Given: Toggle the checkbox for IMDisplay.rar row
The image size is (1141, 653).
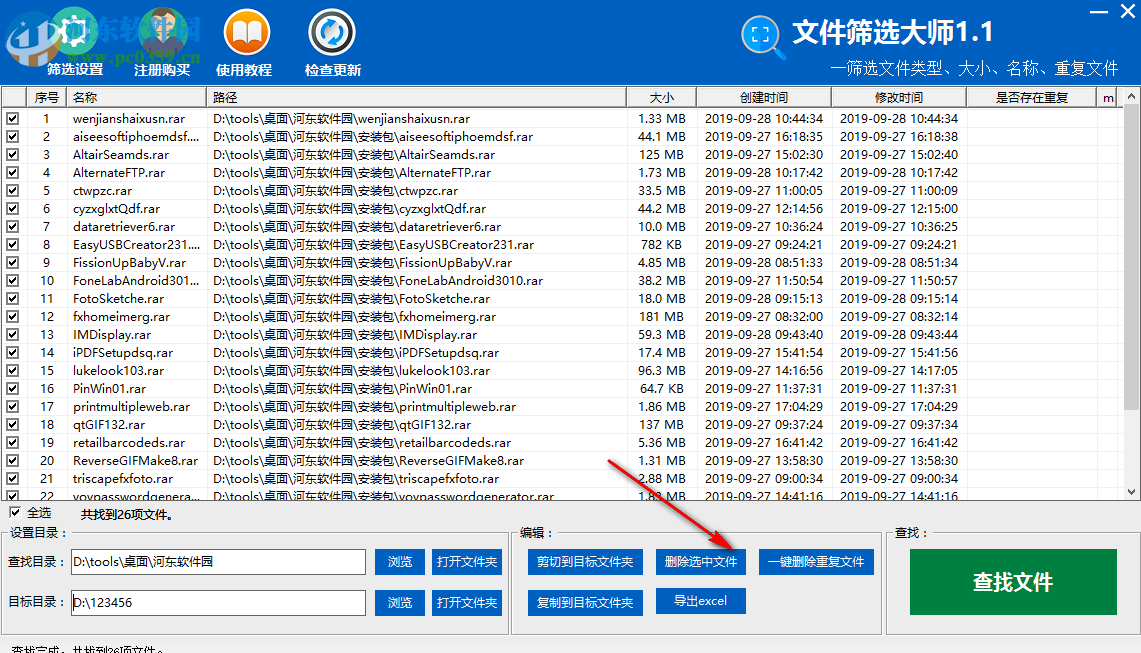Looking at the screenshot, I should [x=12, y=334].
